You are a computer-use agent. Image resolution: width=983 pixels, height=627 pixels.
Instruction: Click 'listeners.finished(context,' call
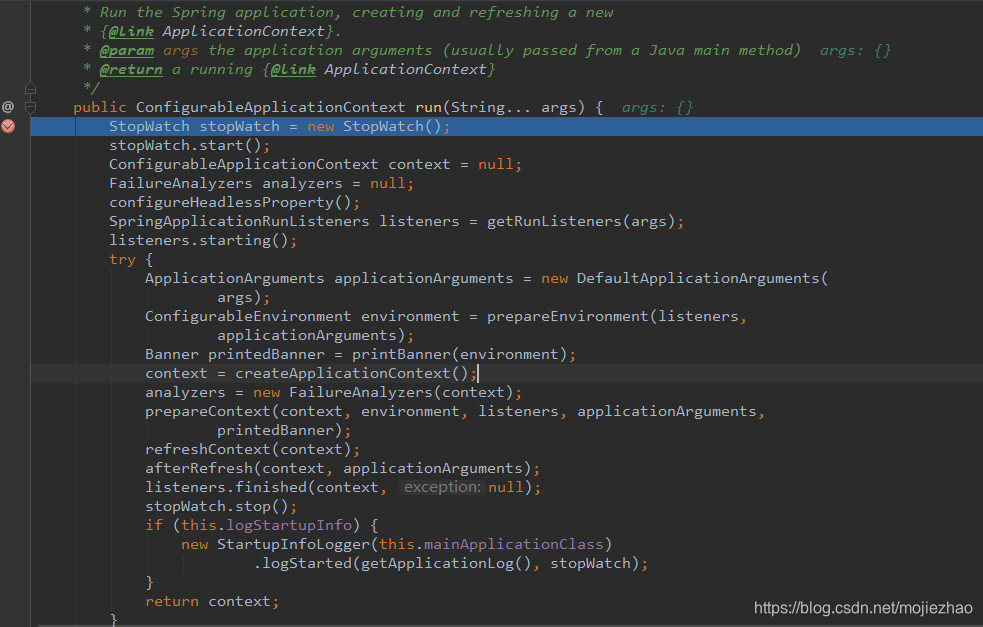pyautogui.click(x=266, y=487)
